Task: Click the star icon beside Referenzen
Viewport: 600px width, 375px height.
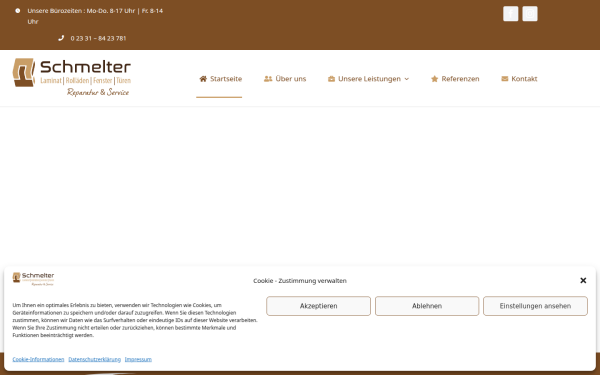Action: (434, 79)
